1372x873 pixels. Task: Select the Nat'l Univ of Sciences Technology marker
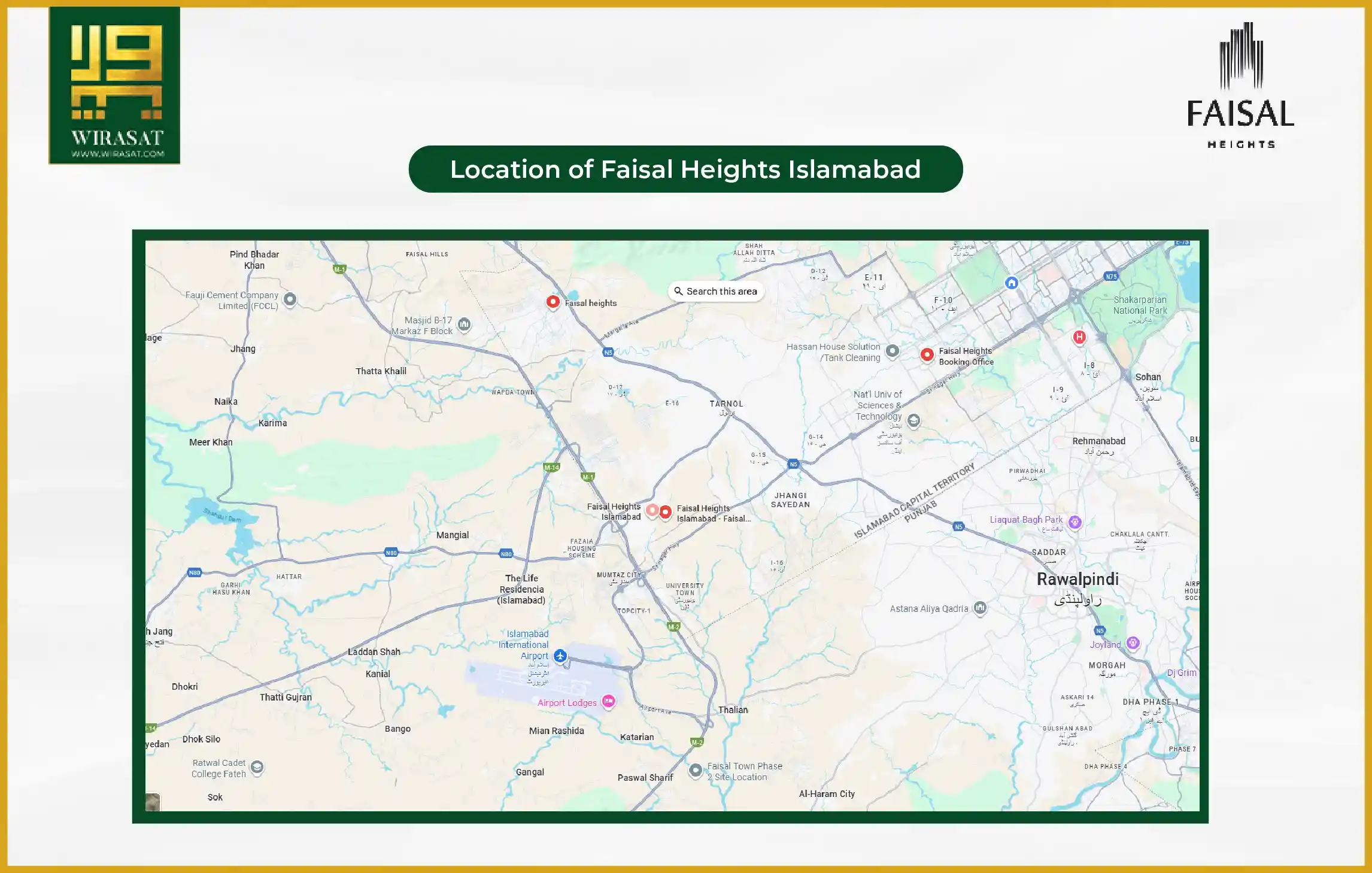(x=913, y=421)
